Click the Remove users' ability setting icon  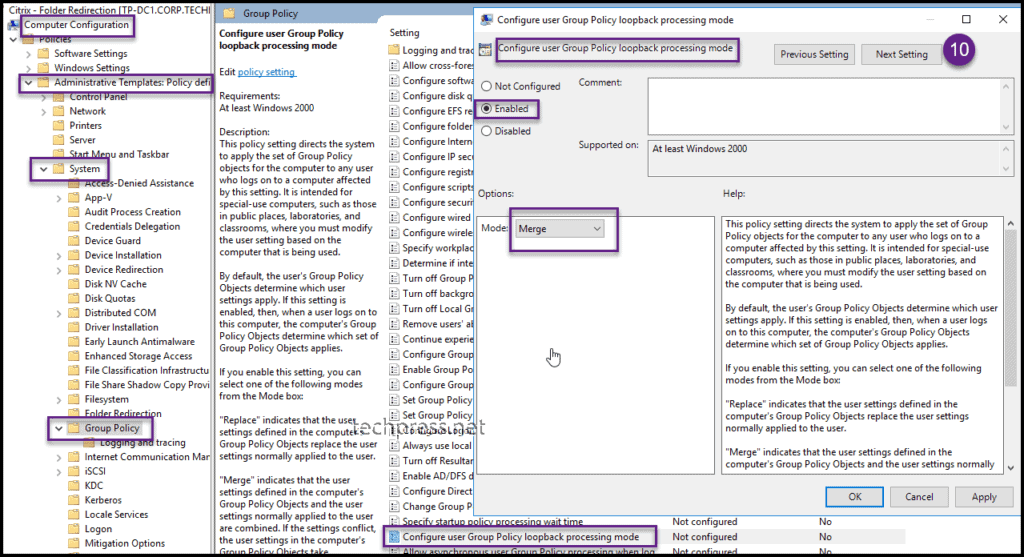coord(394,324)
